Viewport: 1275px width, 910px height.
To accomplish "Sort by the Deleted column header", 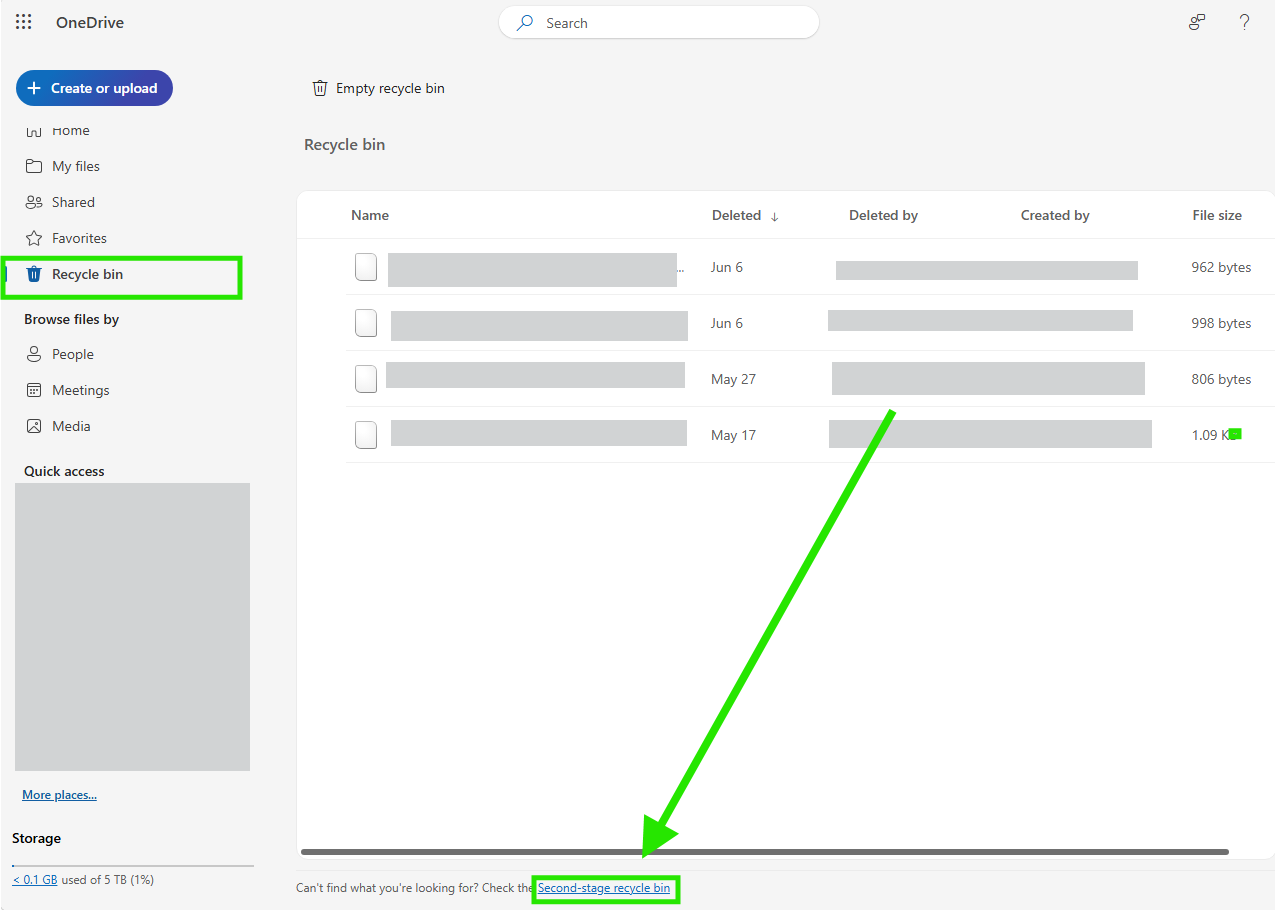I will [x=737, y=215].
